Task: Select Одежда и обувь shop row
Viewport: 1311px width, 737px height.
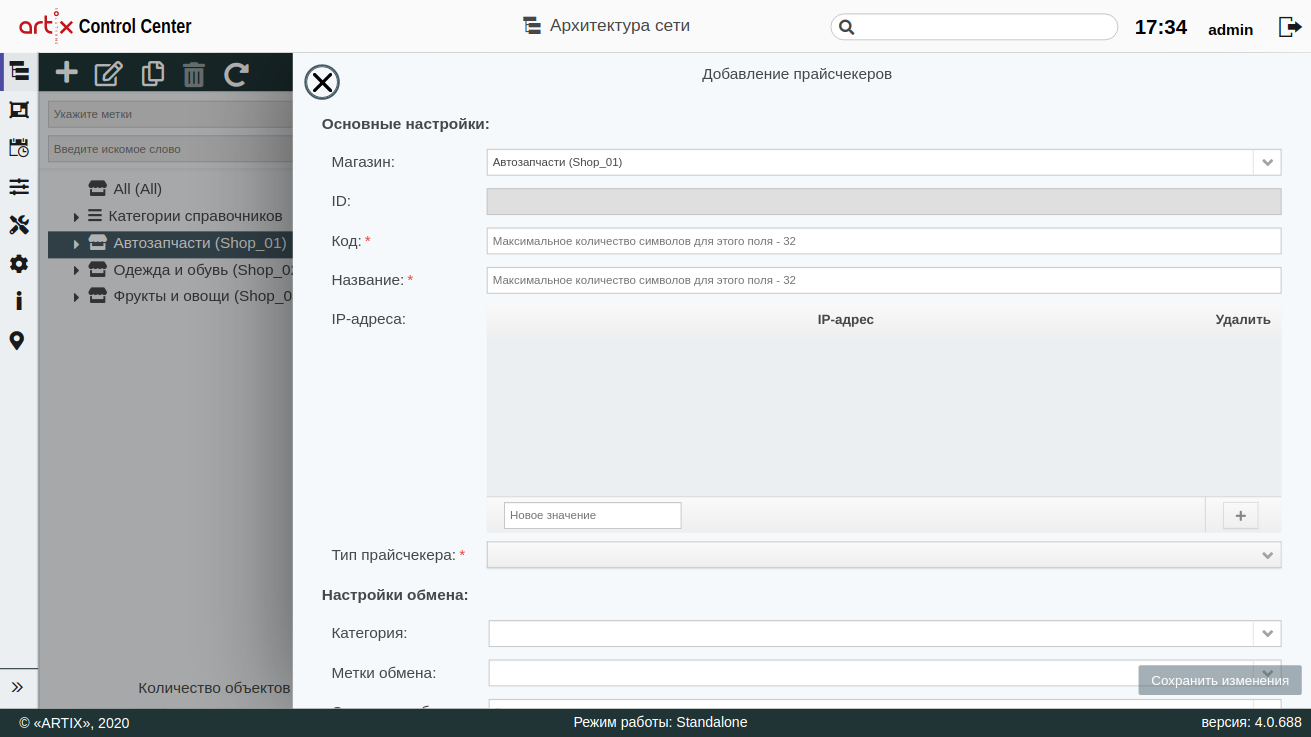Action: point(170,270)
